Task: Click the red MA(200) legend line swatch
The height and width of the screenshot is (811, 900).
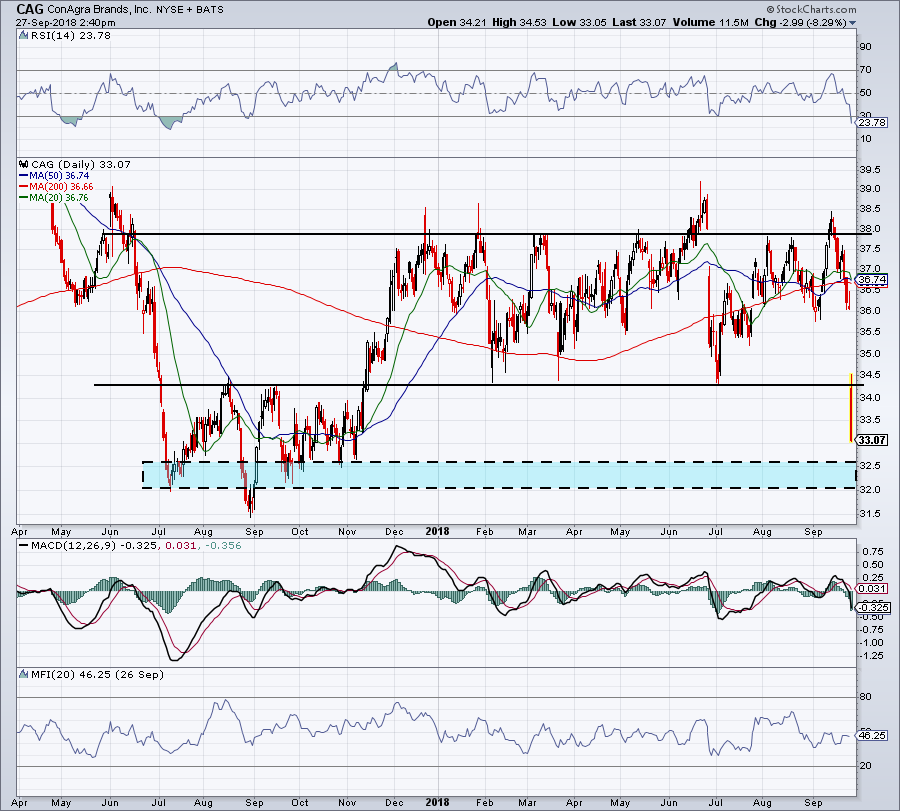Action: click(24, 187)
